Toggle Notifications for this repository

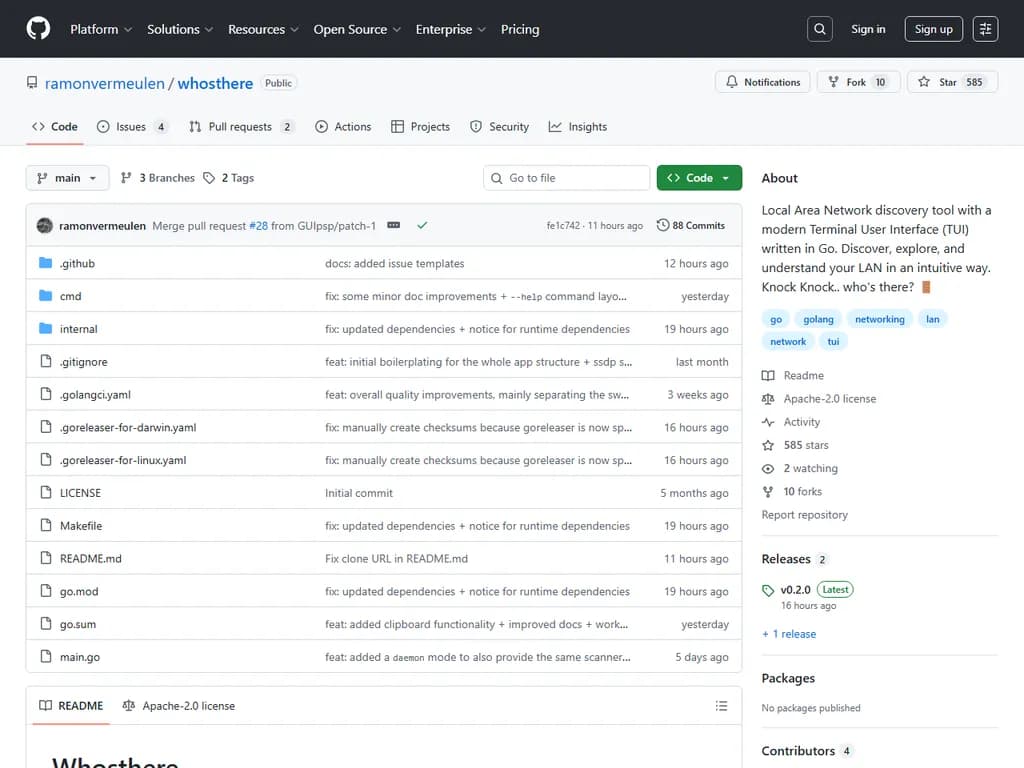[763, 82]
